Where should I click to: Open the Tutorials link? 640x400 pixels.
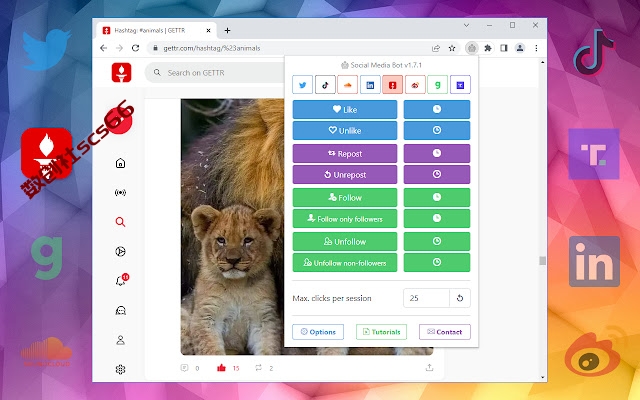381,332
